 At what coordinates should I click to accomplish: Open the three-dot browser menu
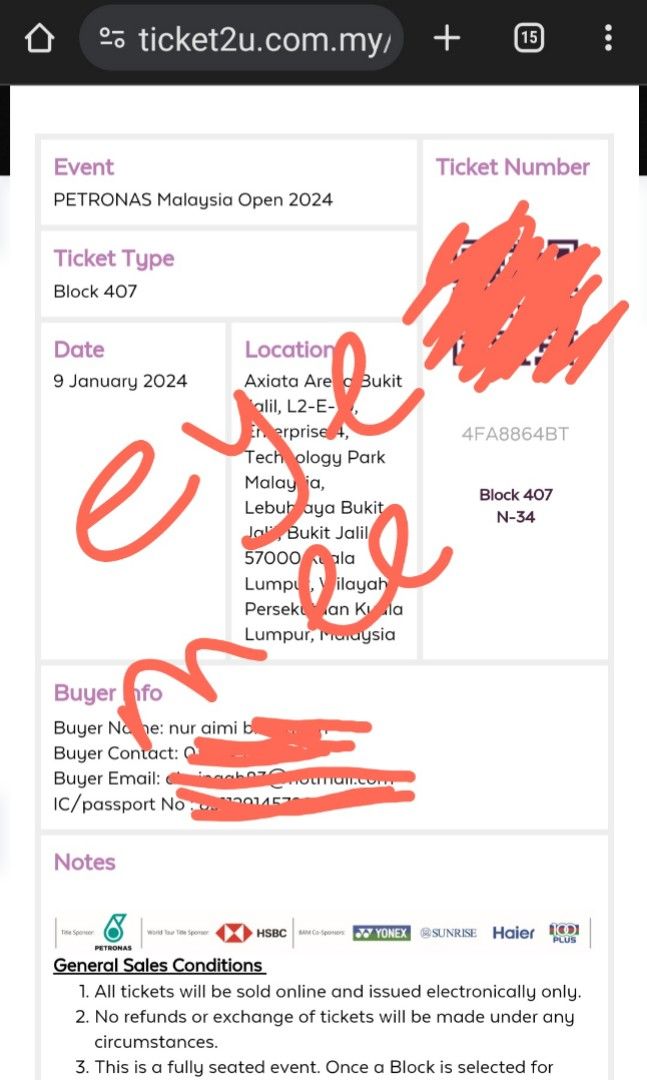pos(608,38)
